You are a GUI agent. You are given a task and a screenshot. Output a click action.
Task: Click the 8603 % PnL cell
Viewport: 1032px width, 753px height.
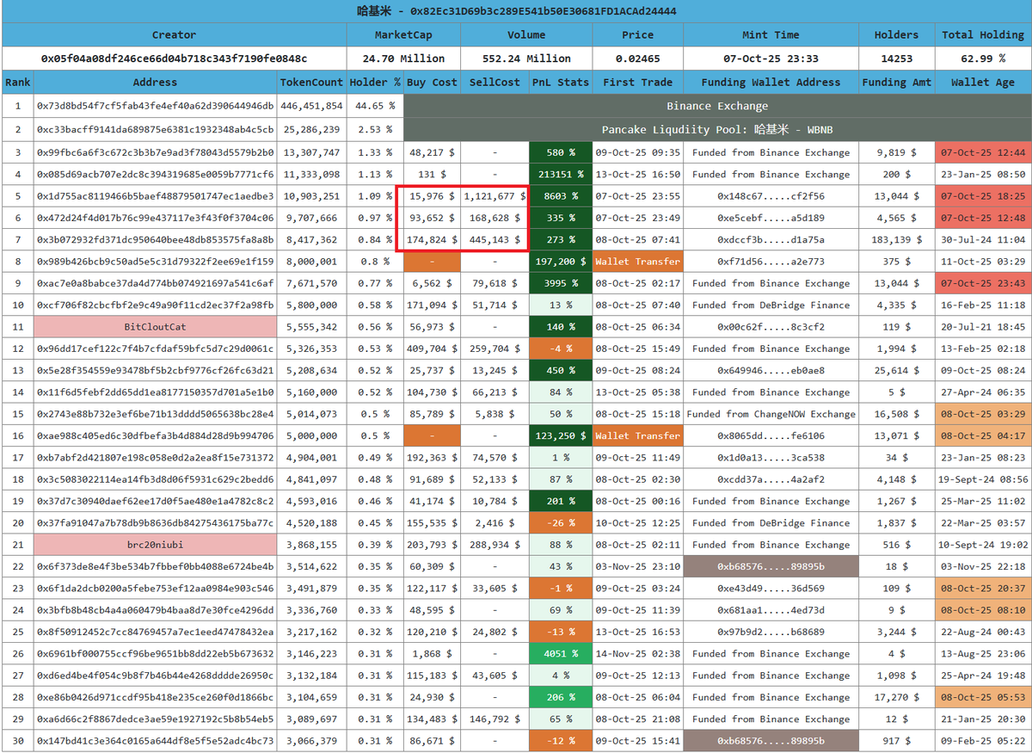coord(559,196)
